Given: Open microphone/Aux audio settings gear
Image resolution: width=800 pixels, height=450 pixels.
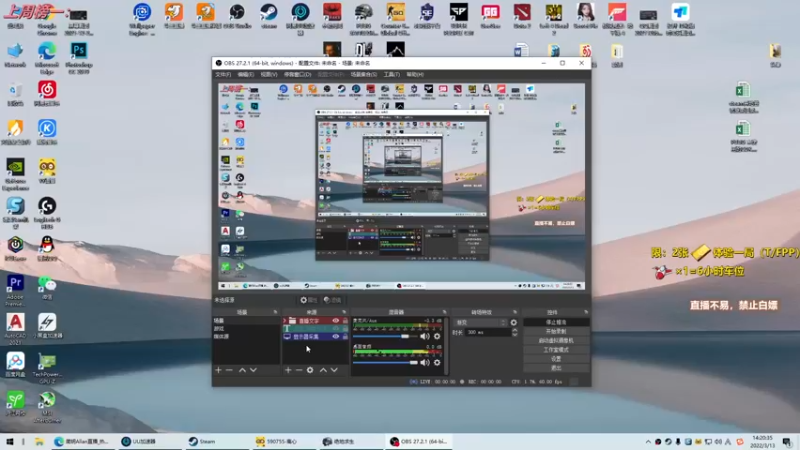Looking at the screenshot, I should 437,336.
